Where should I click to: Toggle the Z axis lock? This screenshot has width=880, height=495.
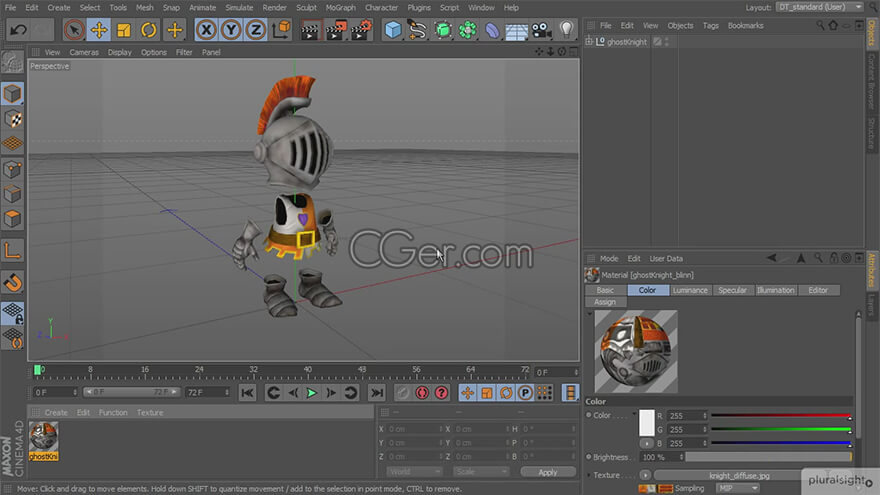(x=255, y=30)
